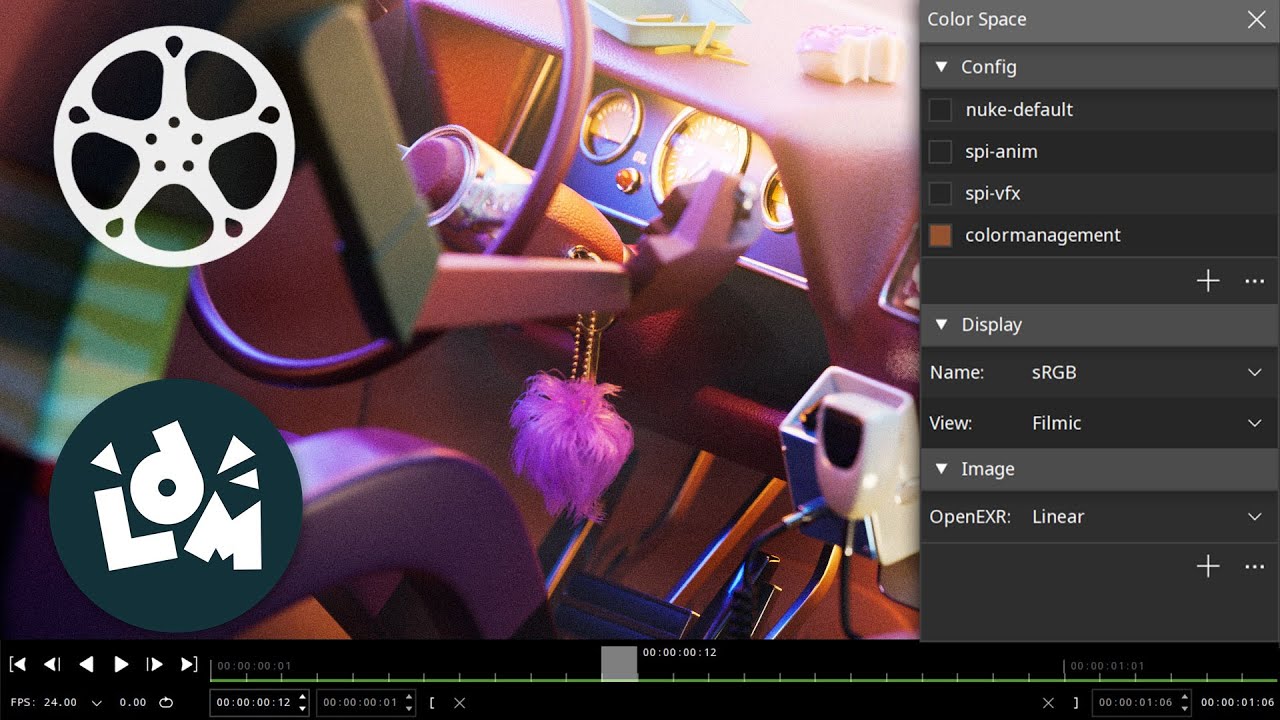Screen dimensions: 1280x720
Task: Enable the spi-vfx config checkbox
Action: pos(940,194)
